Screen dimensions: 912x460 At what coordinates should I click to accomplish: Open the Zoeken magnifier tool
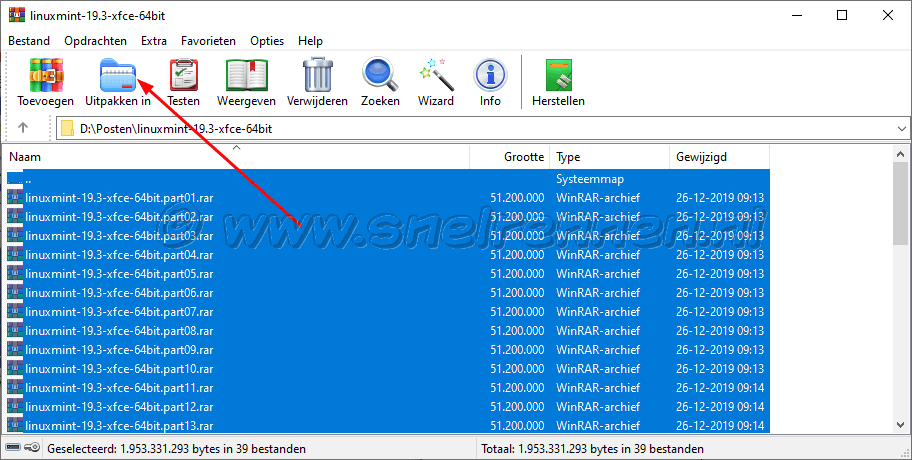pos(380,75)
